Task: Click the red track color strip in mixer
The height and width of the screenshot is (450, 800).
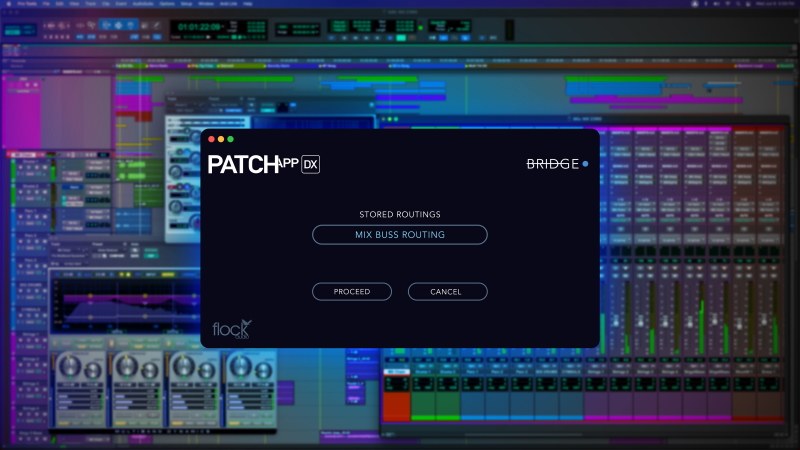Action: pos(396,405)
